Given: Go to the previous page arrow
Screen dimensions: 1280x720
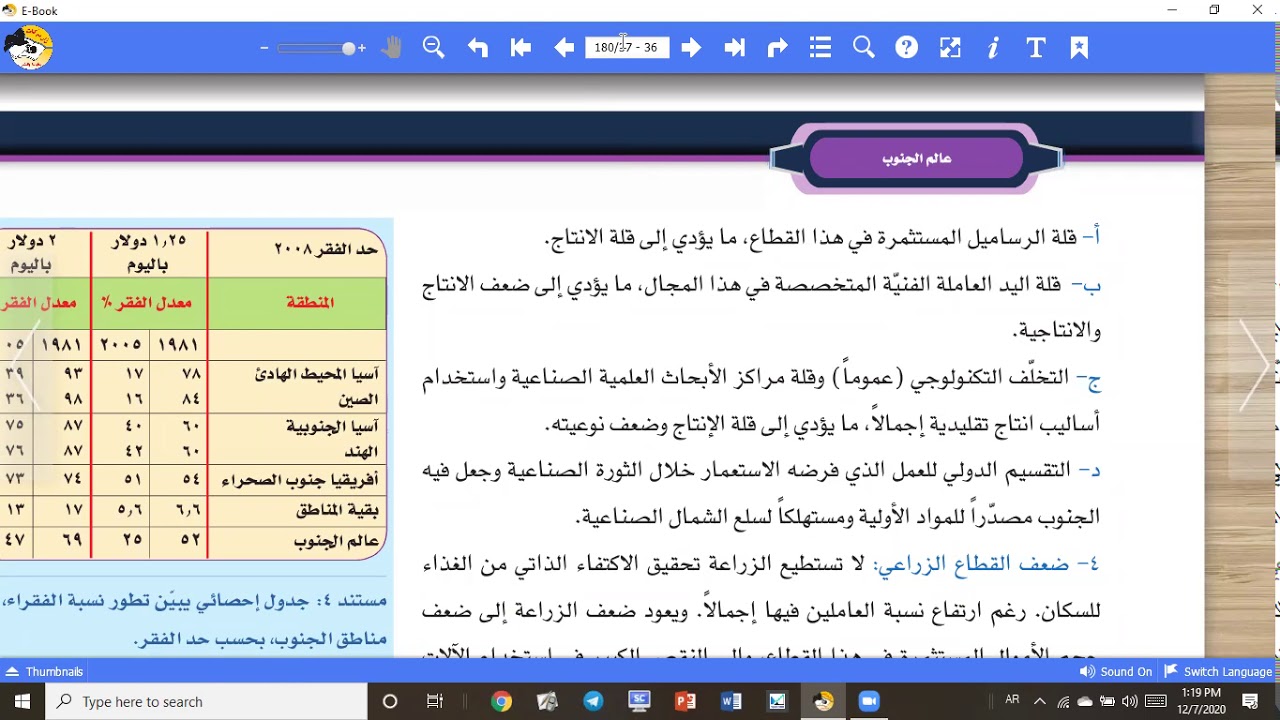Looking at the screenshot, I should click(x=564, y=47).
